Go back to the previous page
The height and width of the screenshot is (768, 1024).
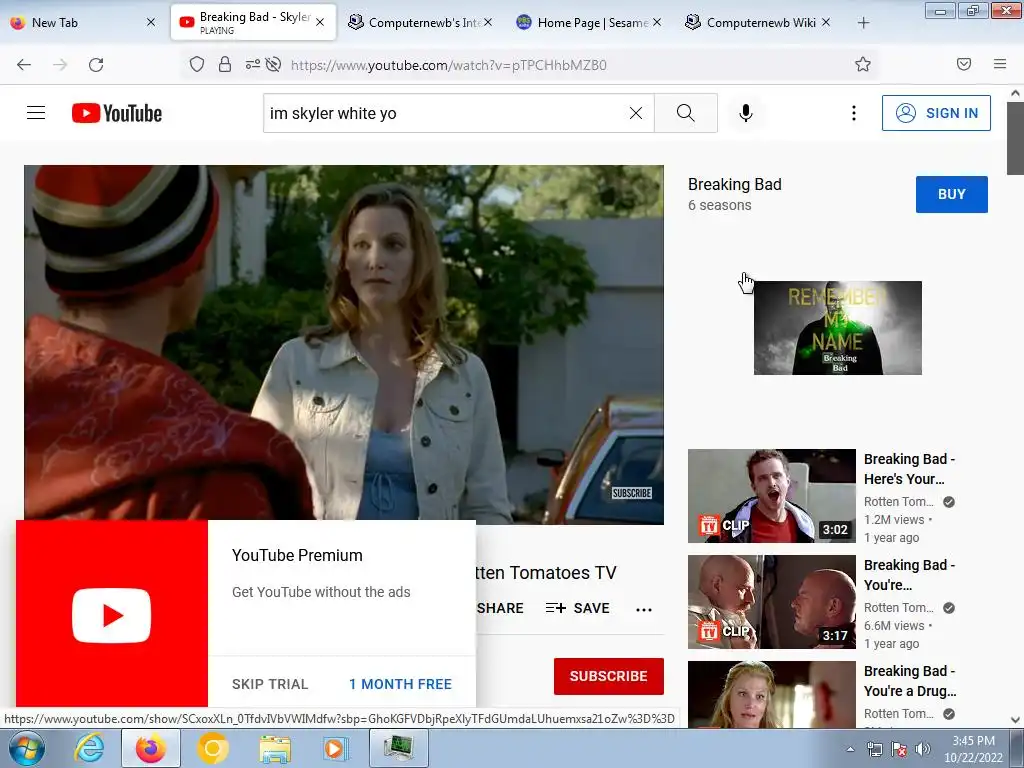point(24,65)
